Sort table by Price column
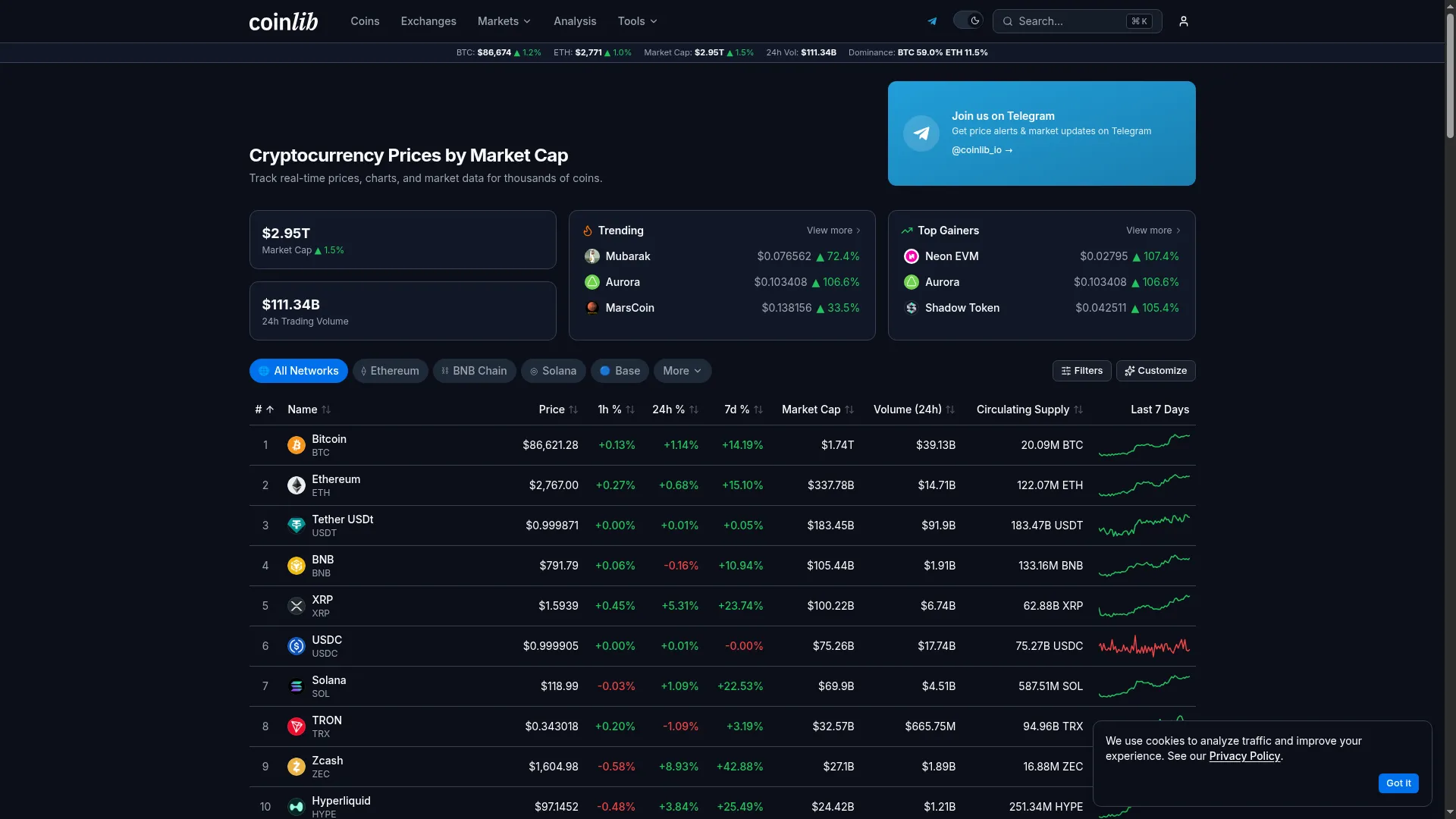1456x819 pixels. coord(558,409)
